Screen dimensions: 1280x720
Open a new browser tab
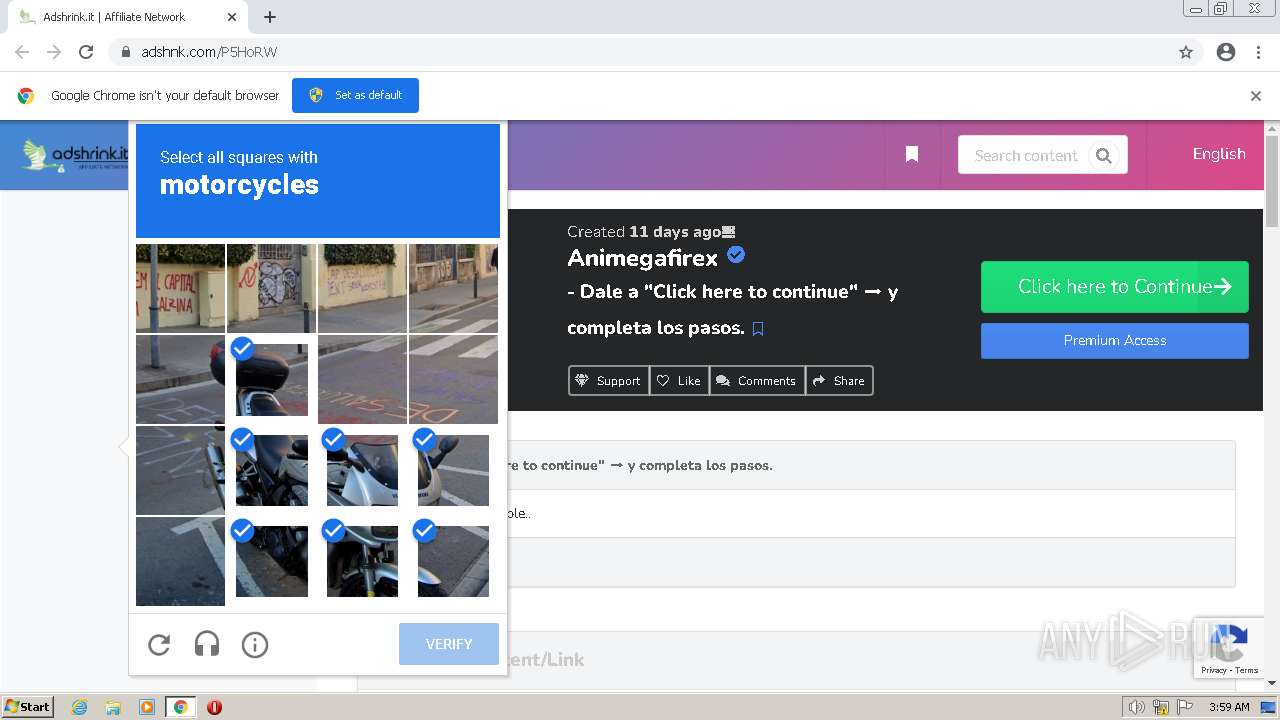coord(270,17)
